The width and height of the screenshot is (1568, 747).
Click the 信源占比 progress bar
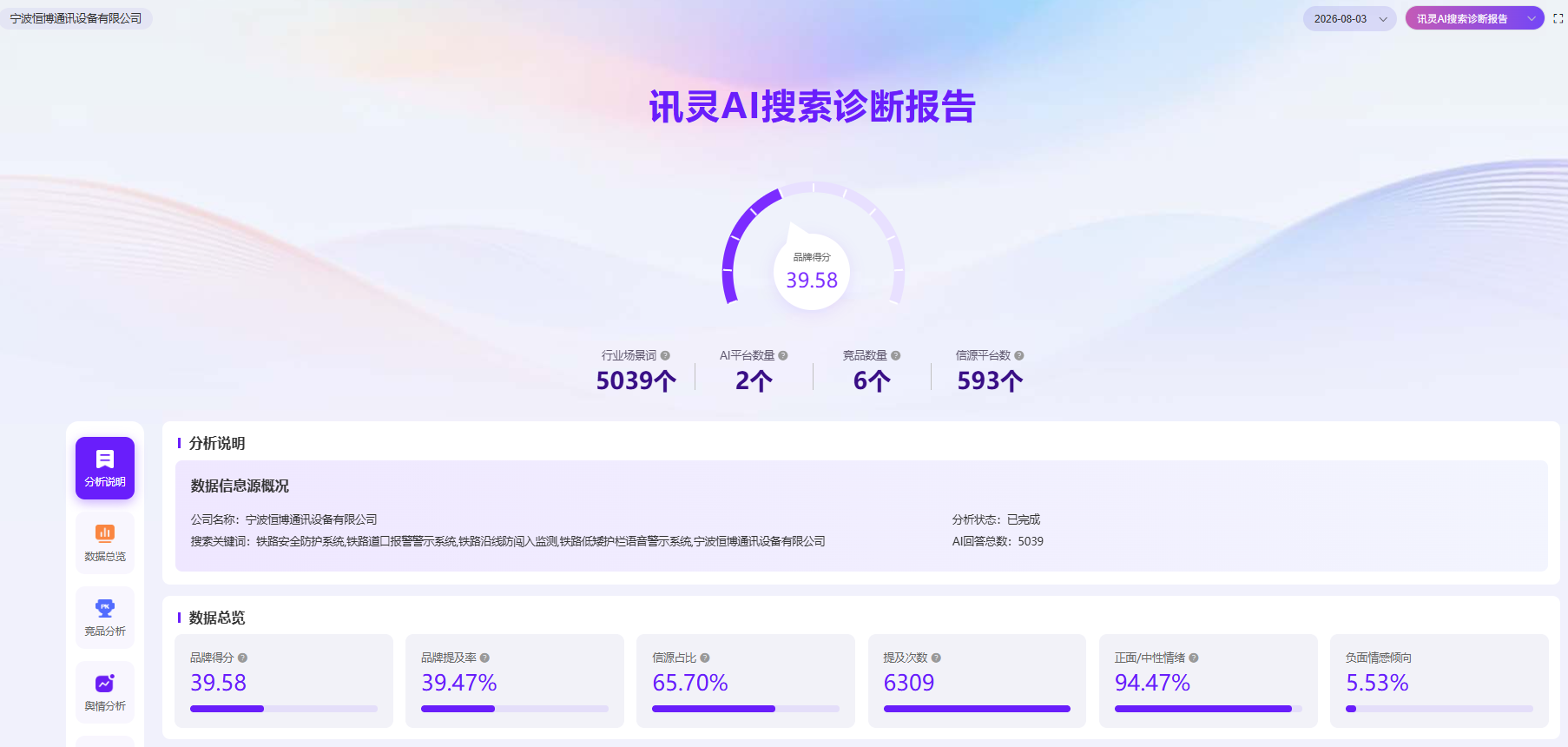(x=746, y=709)
